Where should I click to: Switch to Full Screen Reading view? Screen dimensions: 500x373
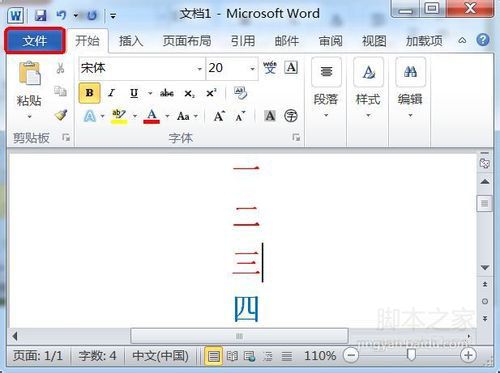click(x=232, y=356)
